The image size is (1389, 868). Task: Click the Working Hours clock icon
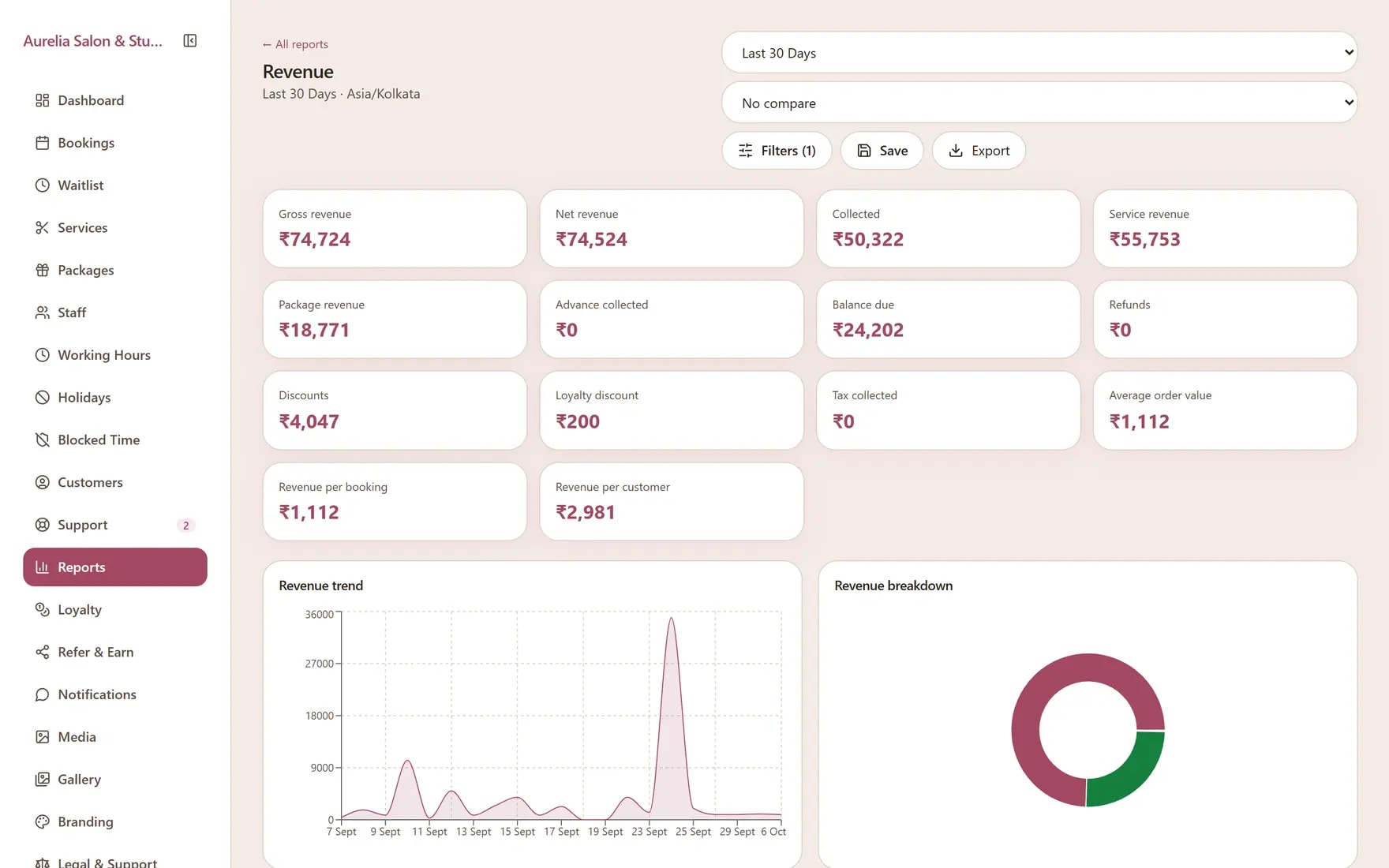point(42,355)
